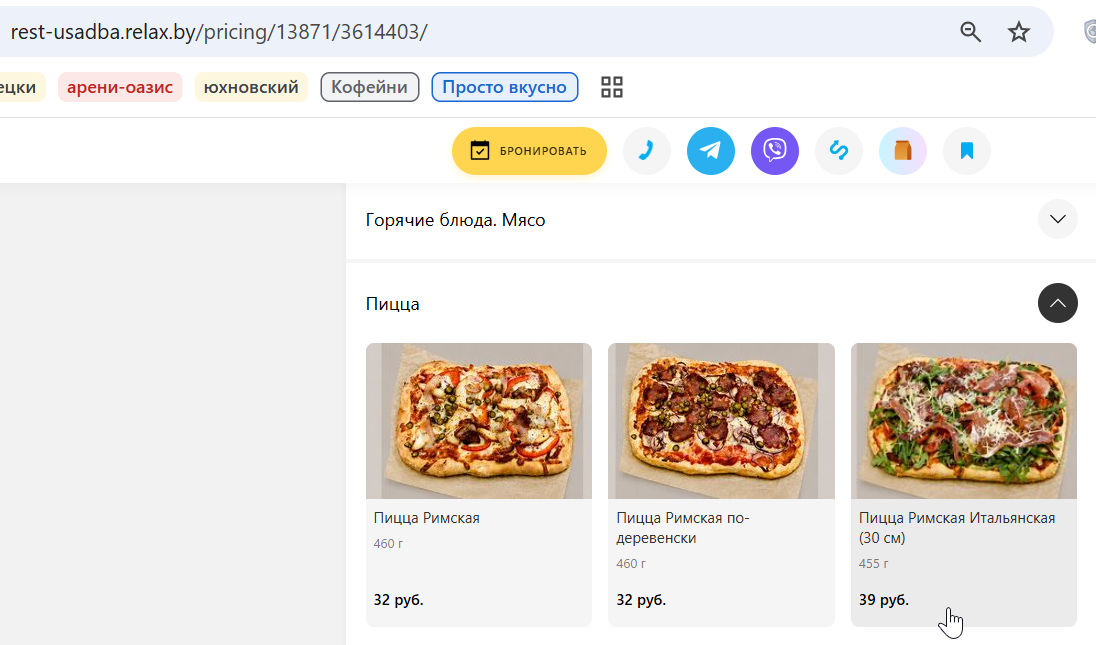1096x645 pixels.
Task: Click the blue bookmark save icon
Action: (x=967, y=150)
